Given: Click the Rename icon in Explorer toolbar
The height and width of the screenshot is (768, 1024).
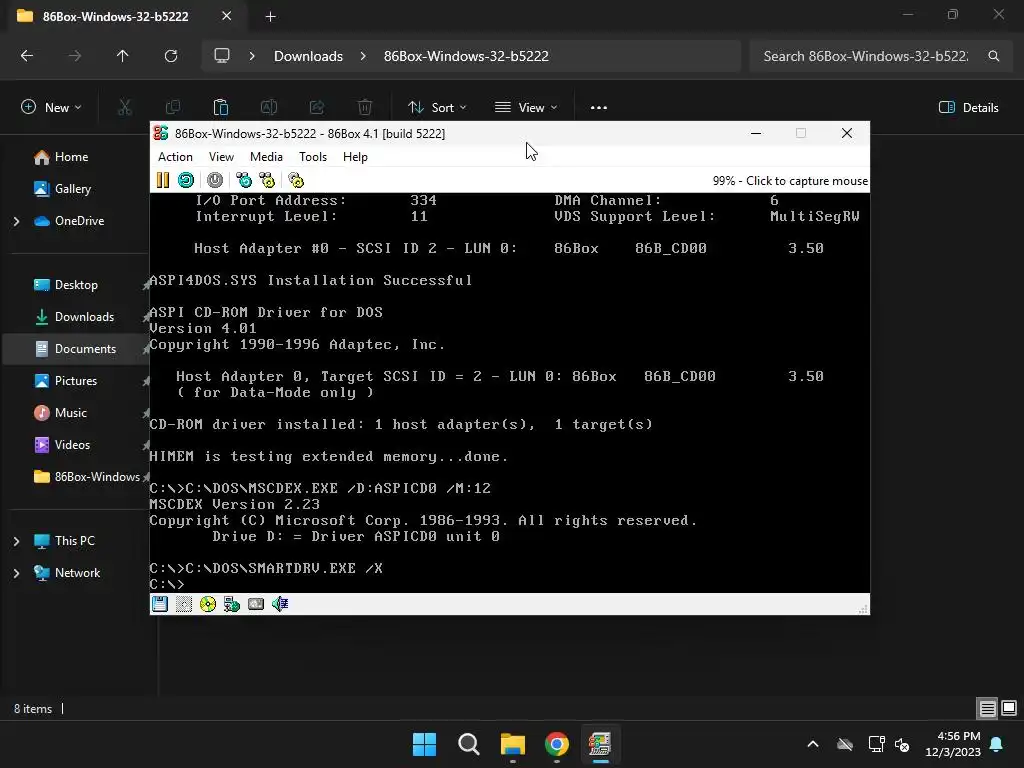Looking at the screenshot, I should (x=269, y=108).
